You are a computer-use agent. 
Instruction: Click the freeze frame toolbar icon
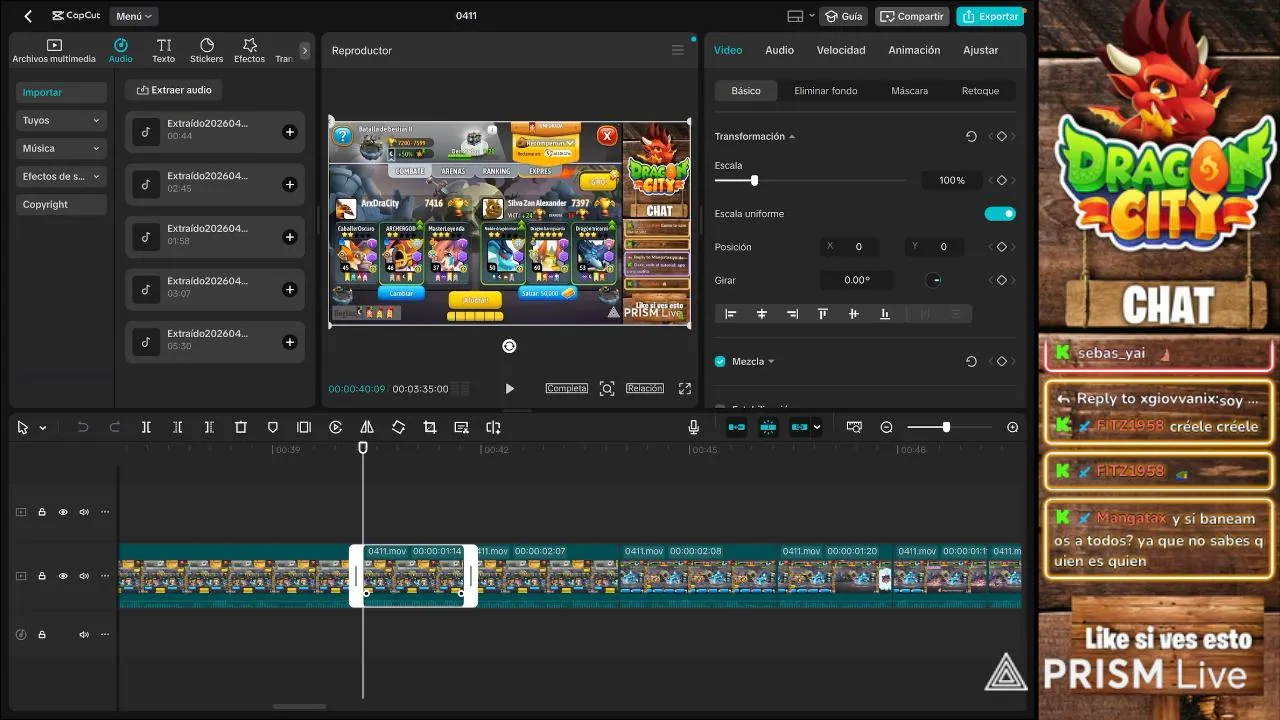[304, 427]
